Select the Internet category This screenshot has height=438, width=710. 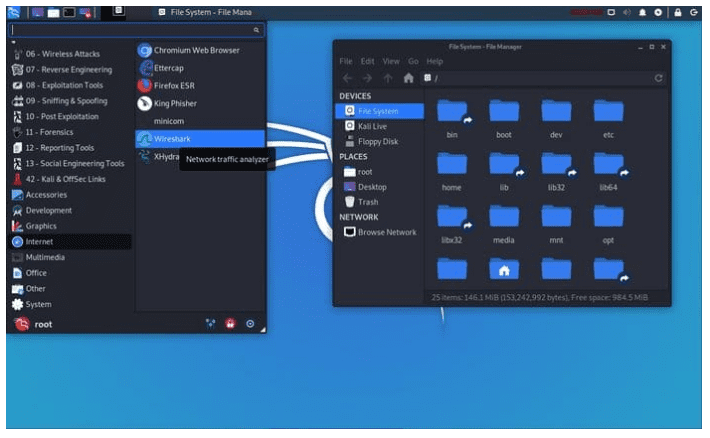point(72,241)
